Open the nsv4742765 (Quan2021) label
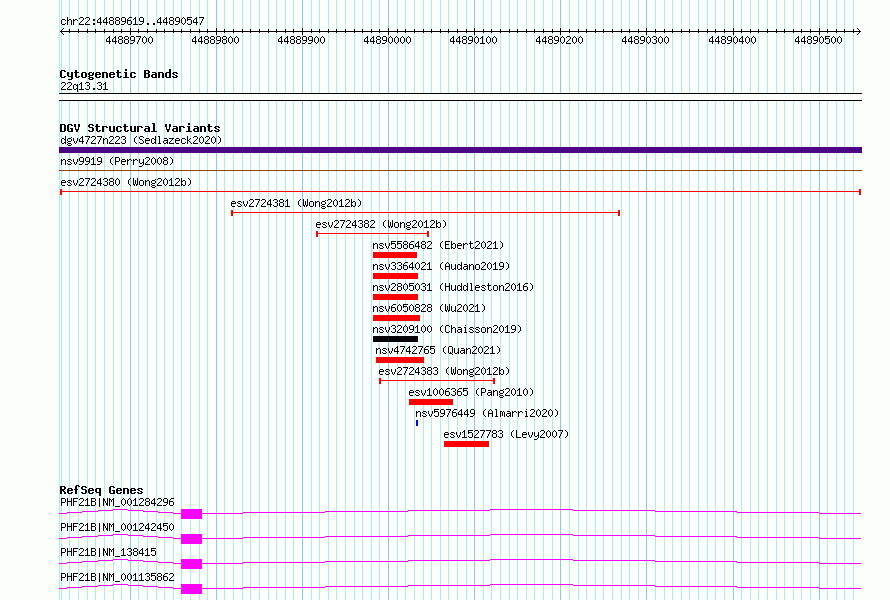 [438, 350]
